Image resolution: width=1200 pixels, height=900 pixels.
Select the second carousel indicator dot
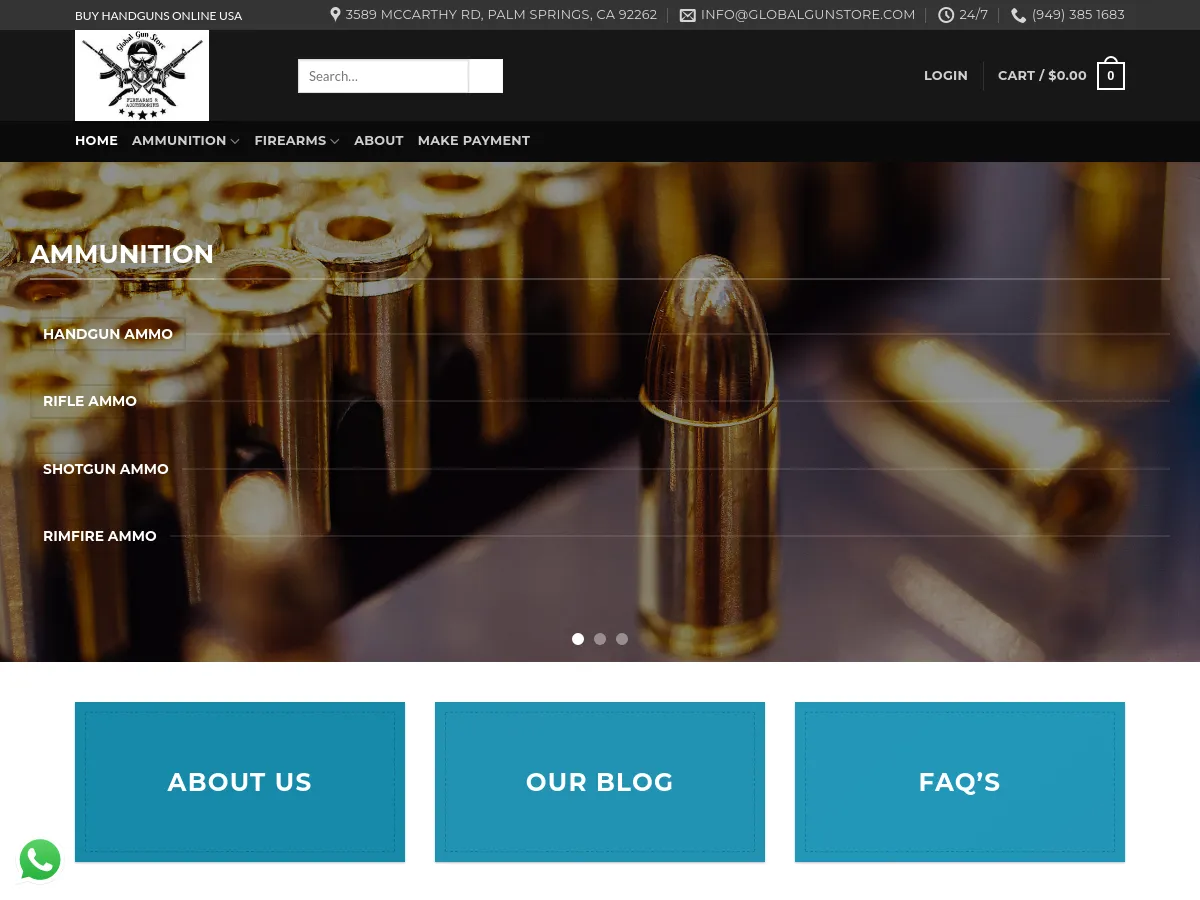tap(600, 638)
